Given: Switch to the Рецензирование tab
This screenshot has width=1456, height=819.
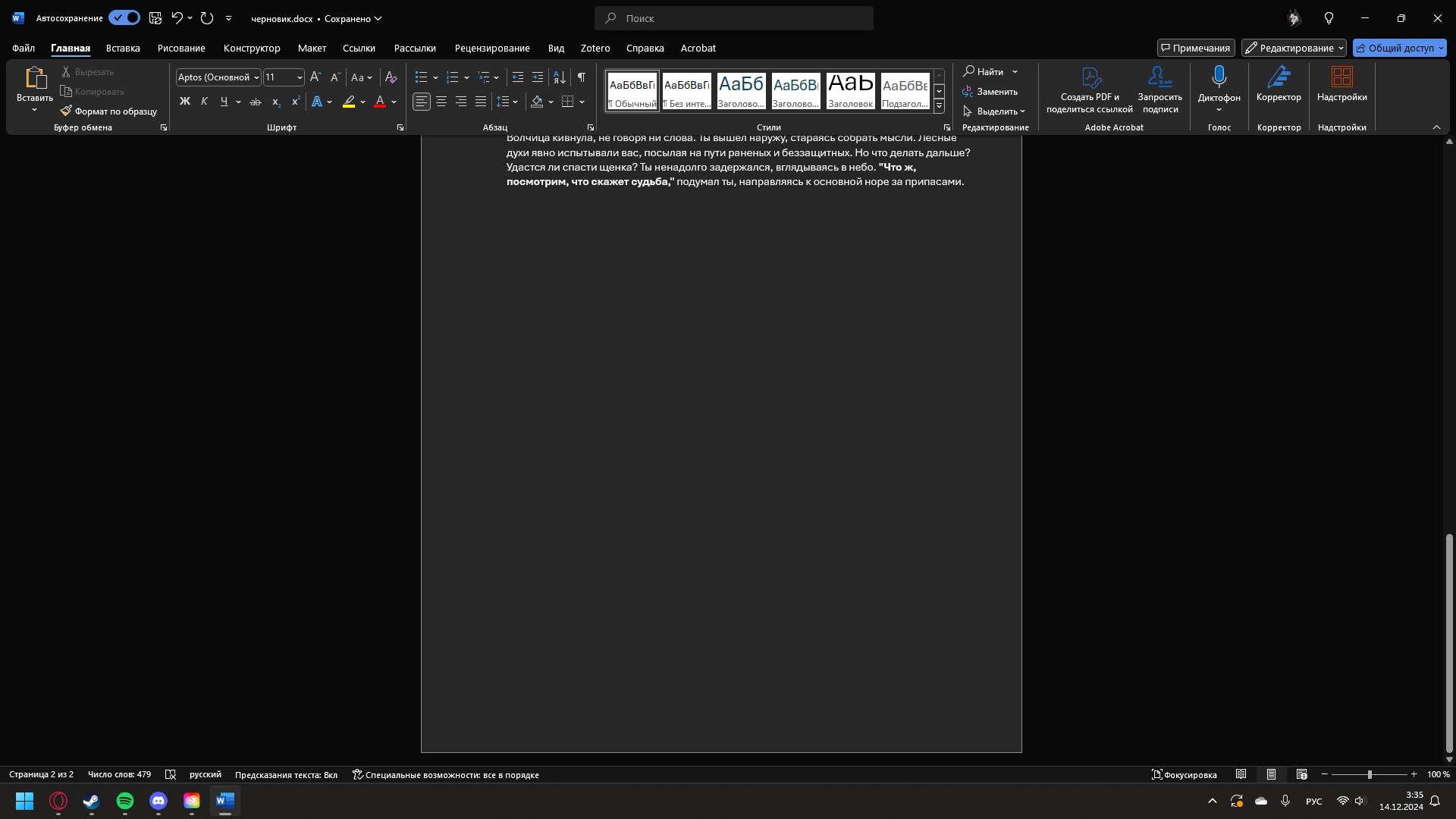Looking at the screenshot, I should tap(492, 48).
